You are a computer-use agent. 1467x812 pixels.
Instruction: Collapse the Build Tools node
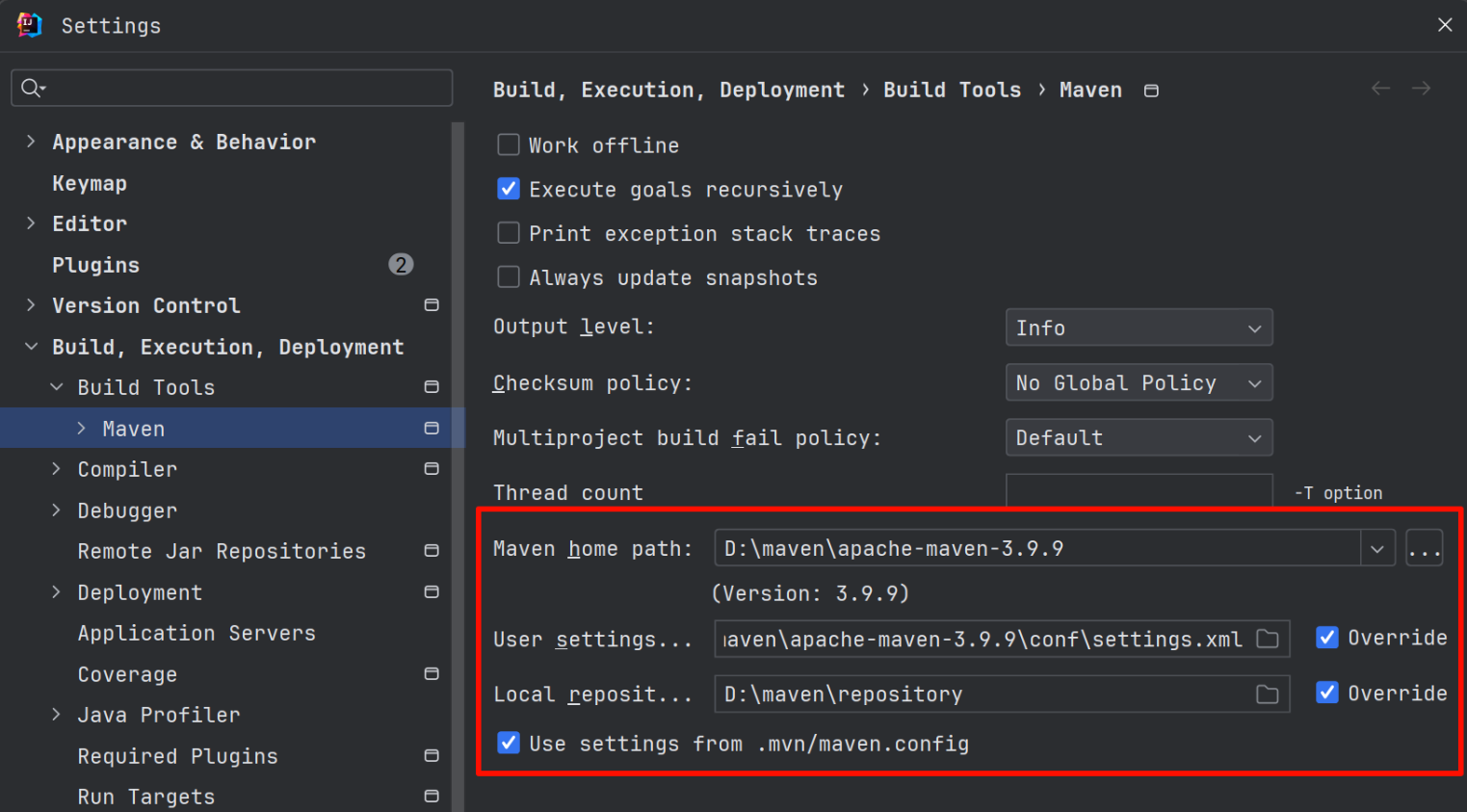tap(56, 387)
